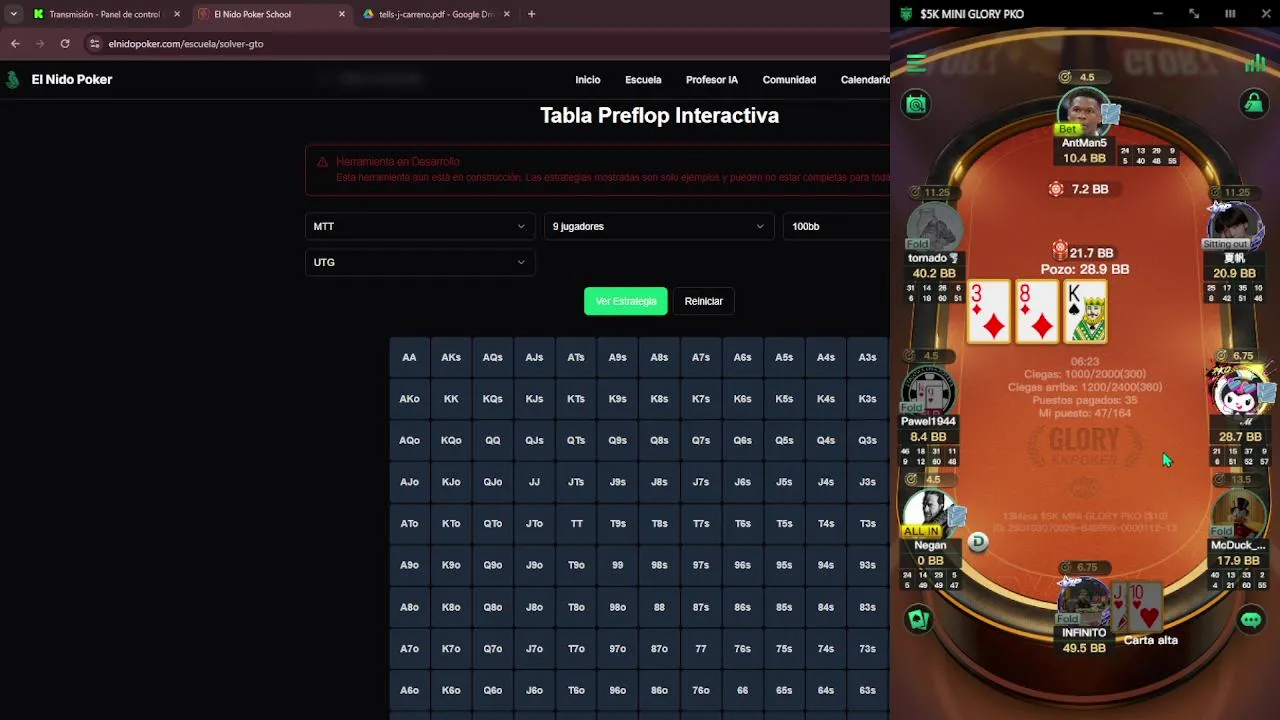
Task: Click the poker client shield logo
Action: pyautogui.click(x=906, y=14)
